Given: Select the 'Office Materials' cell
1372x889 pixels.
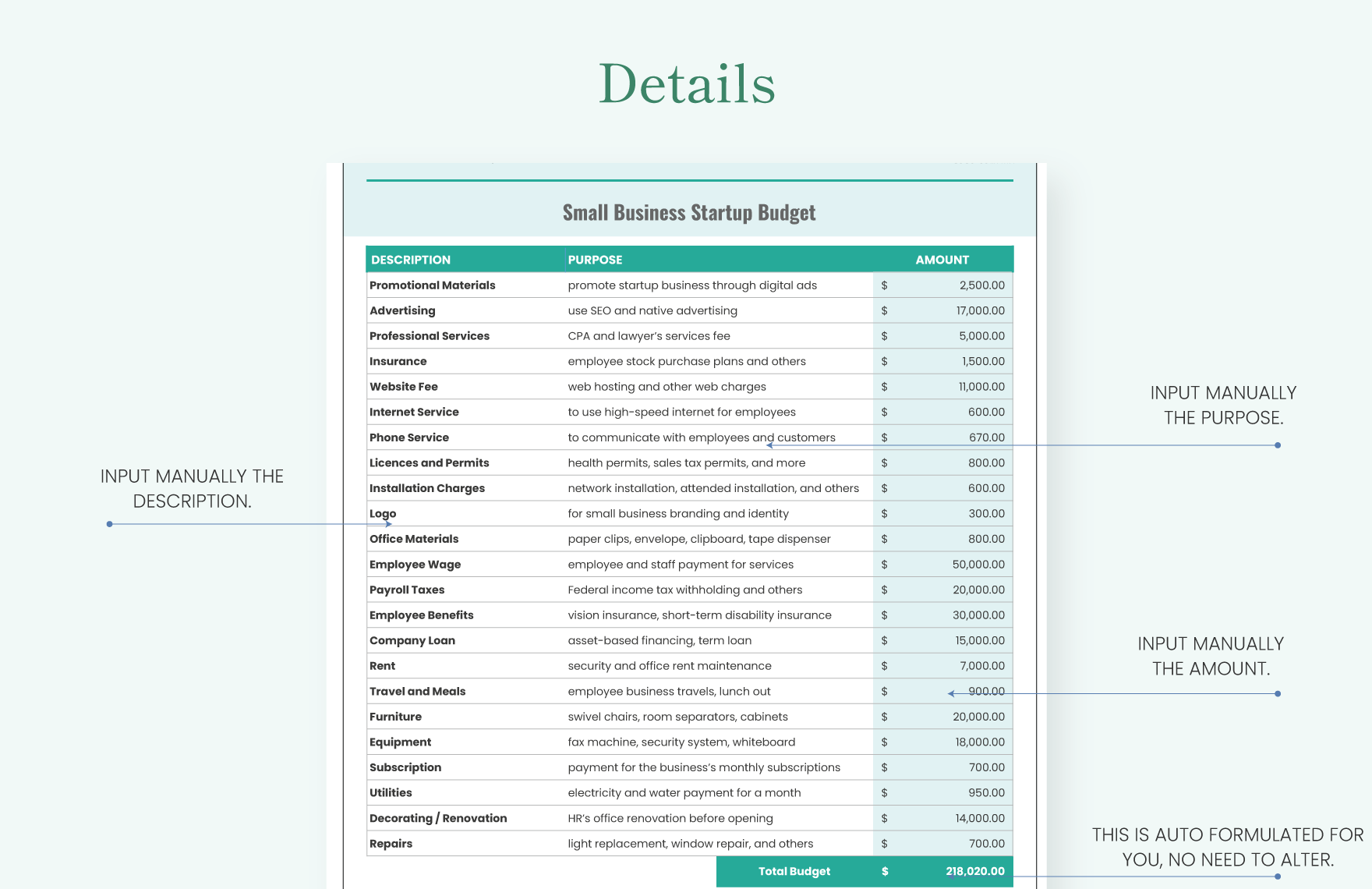Looking at the screenshot, I should [414, 539].
